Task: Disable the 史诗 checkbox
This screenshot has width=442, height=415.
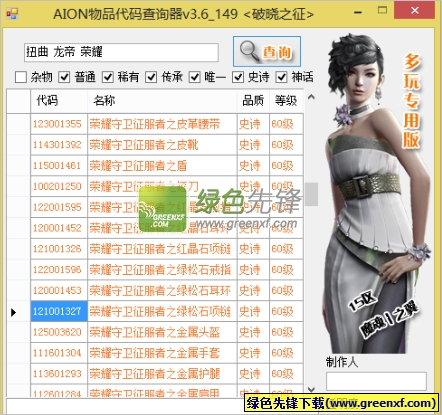Action: tap(238, 77)
